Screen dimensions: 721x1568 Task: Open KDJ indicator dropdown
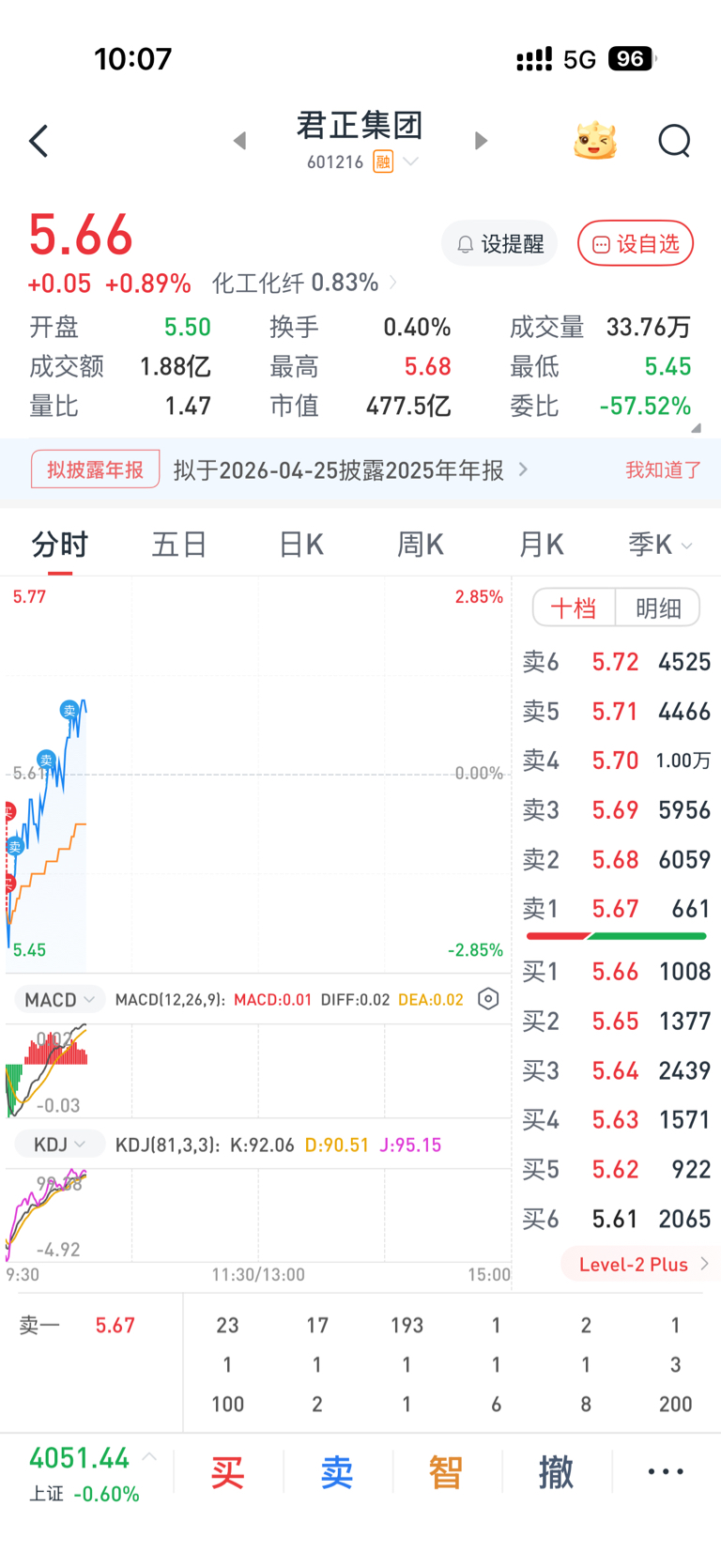(60, 1145)
